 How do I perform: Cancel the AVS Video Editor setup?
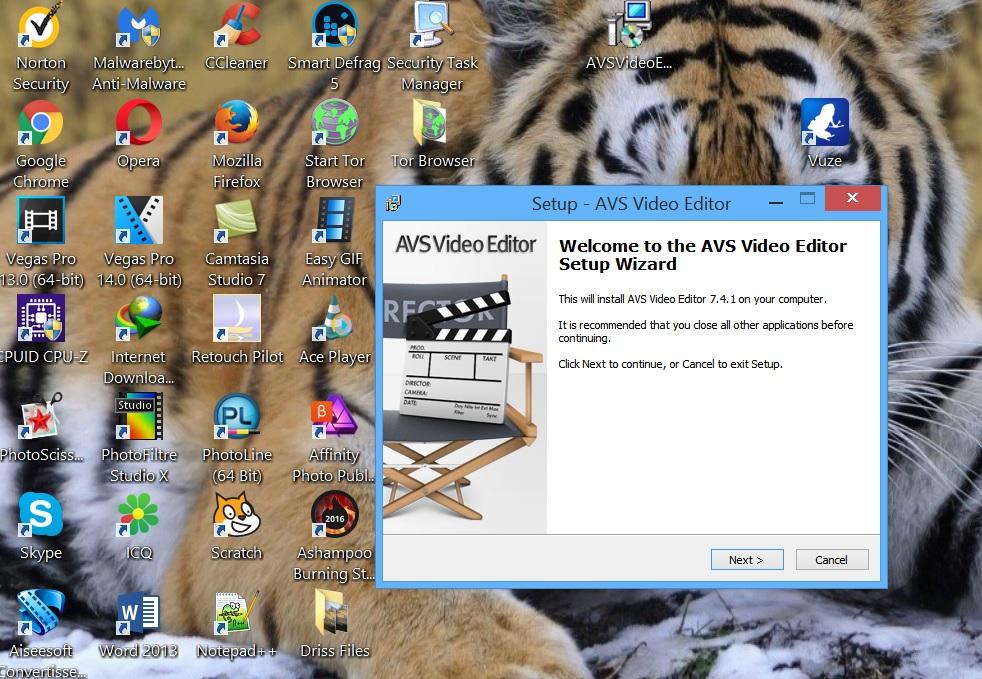[832, 560]
